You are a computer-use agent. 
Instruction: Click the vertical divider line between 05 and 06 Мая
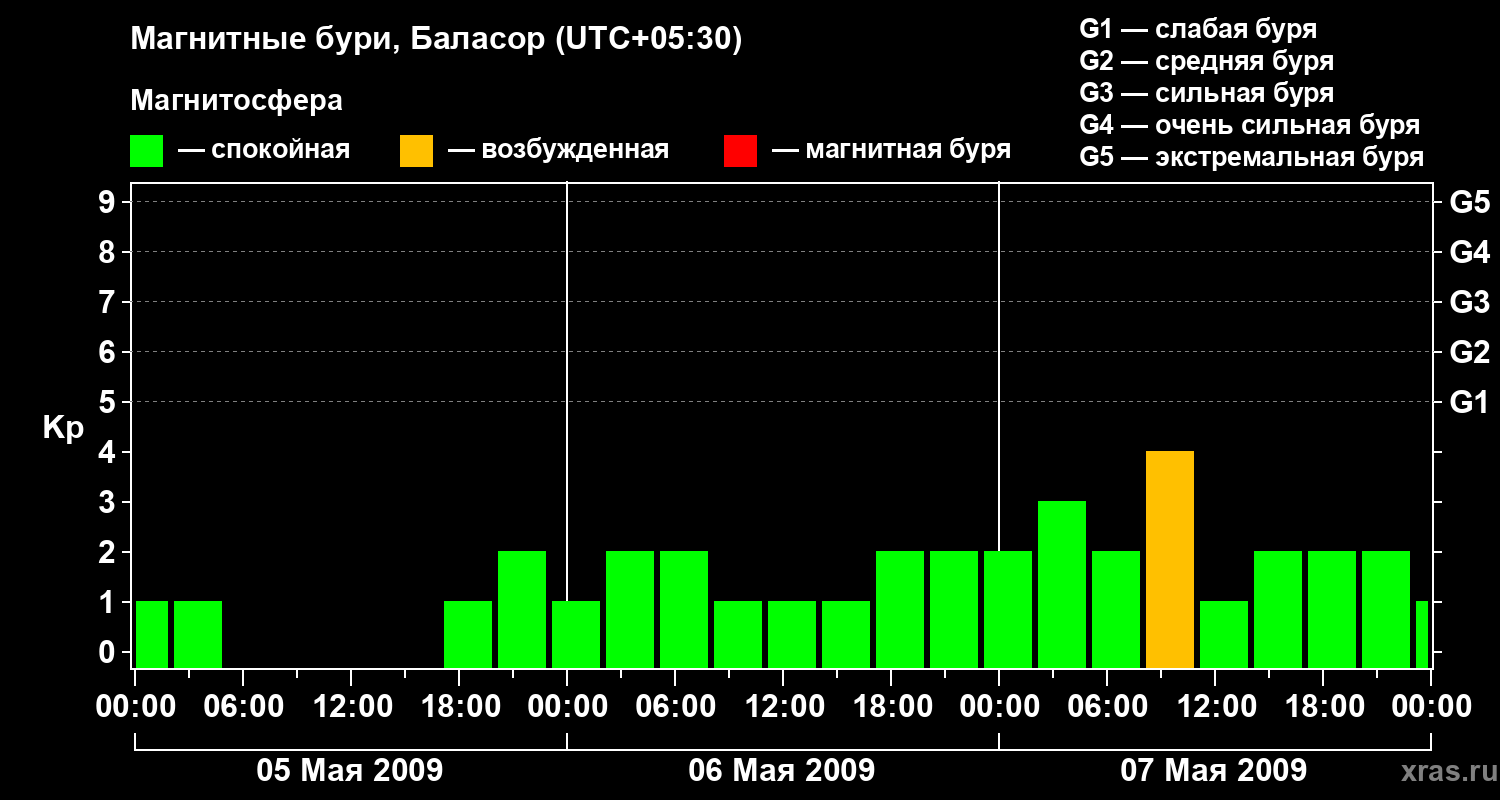[567, 425]
